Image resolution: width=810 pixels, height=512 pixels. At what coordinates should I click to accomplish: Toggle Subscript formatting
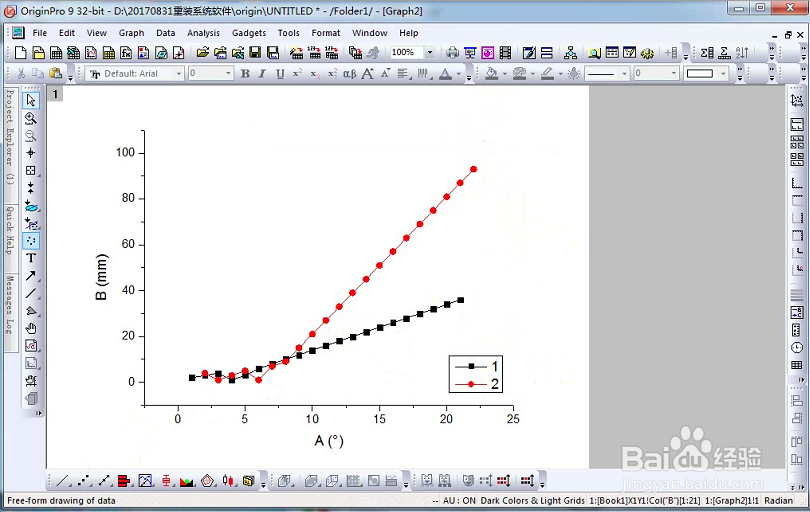(x=315, y=74)
